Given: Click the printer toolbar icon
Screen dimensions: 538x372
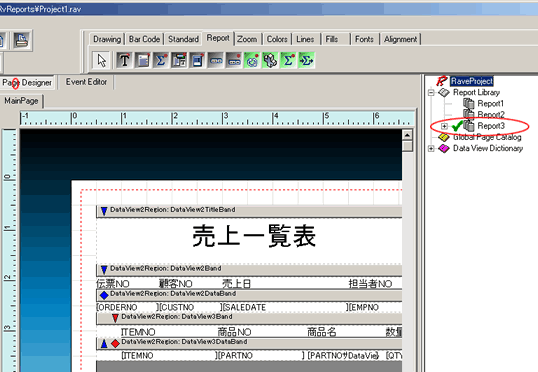Looking at the screenshot, I should tap(21, 41).
